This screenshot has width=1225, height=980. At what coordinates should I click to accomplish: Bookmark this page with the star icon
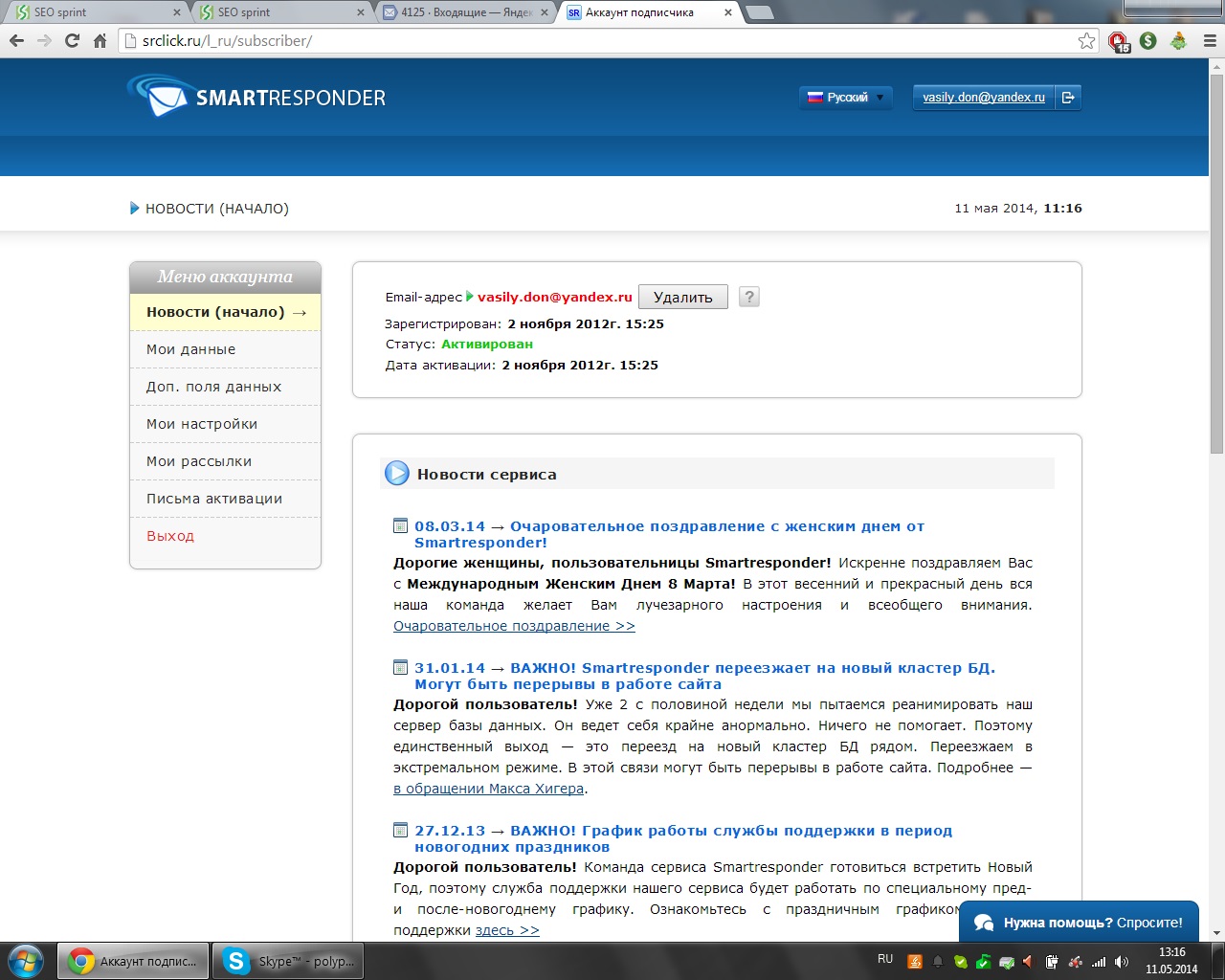[x=1086, y=40]
